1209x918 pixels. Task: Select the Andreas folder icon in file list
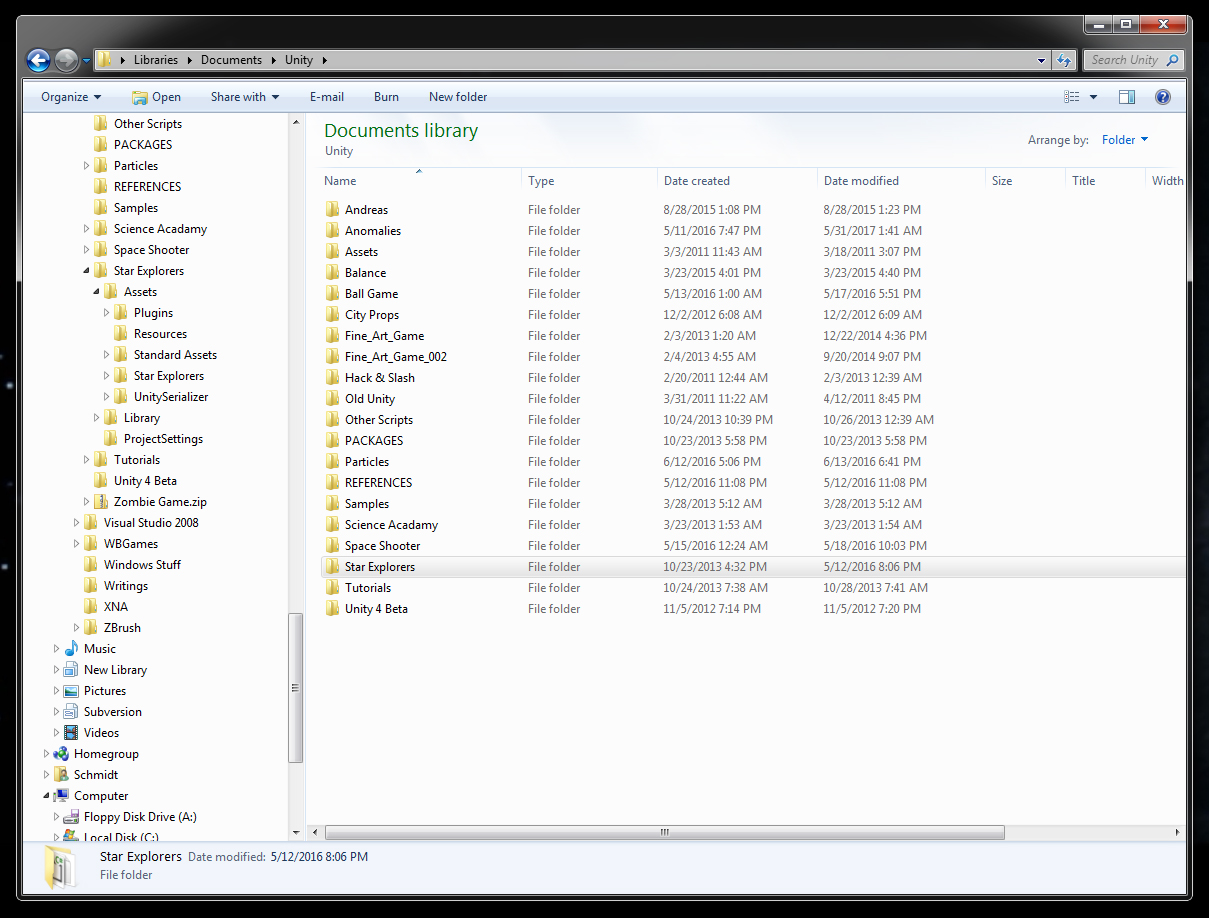[x=332, y=210]
